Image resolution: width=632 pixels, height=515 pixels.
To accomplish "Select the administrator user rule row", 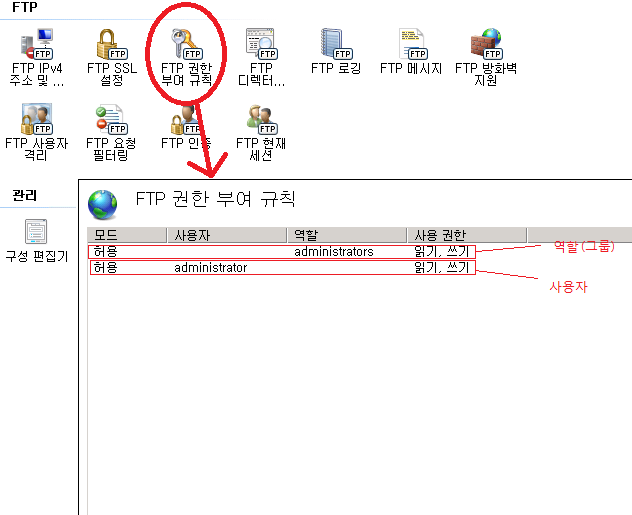I will pyautogui.click(x=283, y=268).
